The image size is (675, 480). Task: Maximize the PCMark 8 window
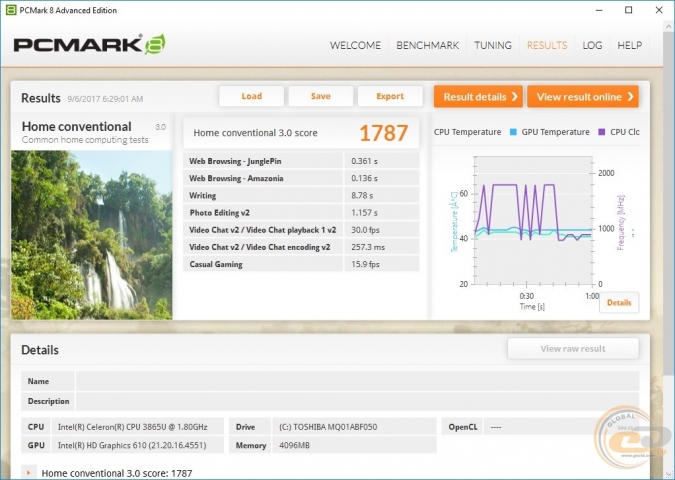[x=629, y=10]
